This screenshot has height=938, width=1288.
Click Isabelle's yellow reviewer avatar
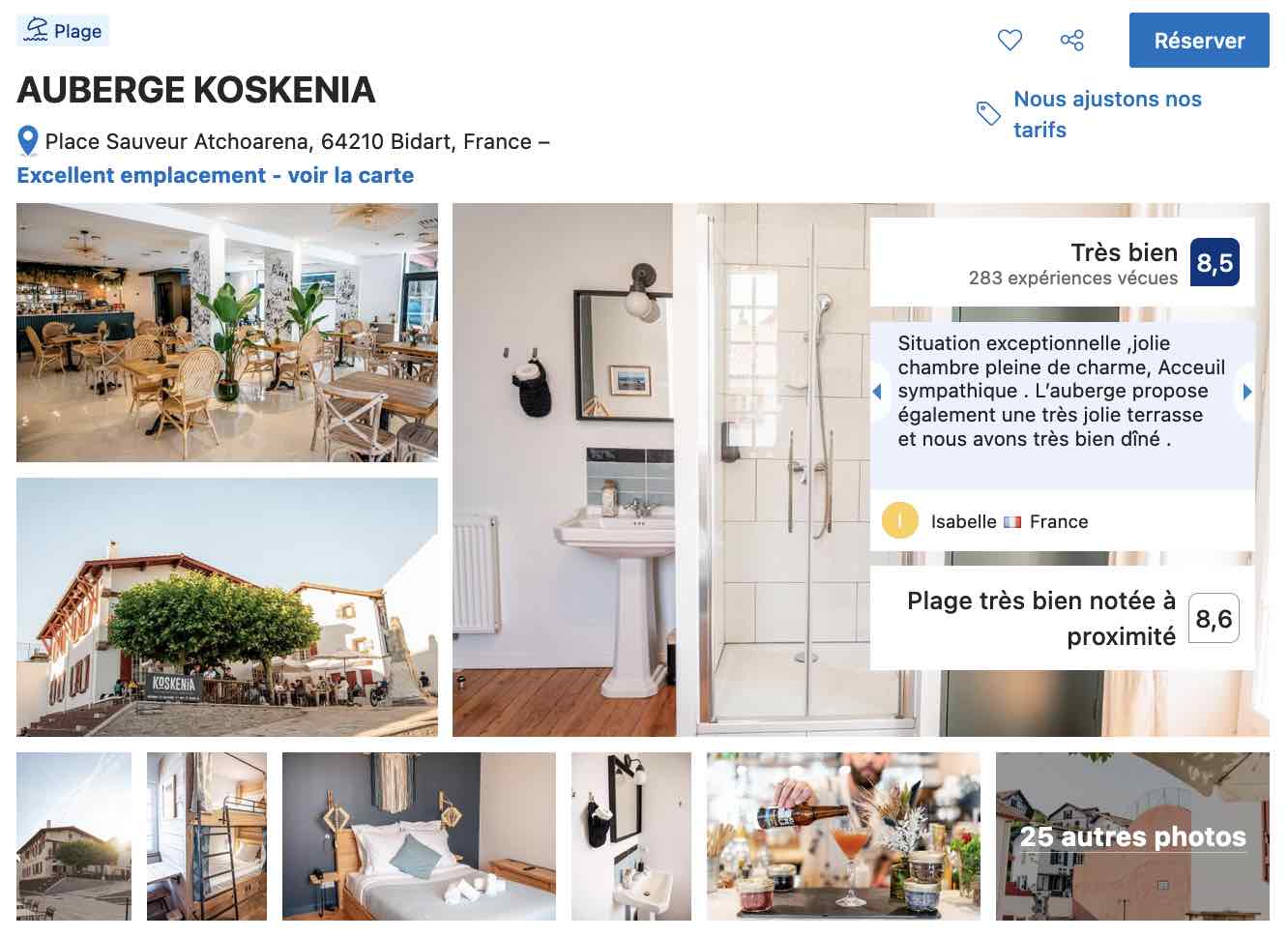[899, 521]
